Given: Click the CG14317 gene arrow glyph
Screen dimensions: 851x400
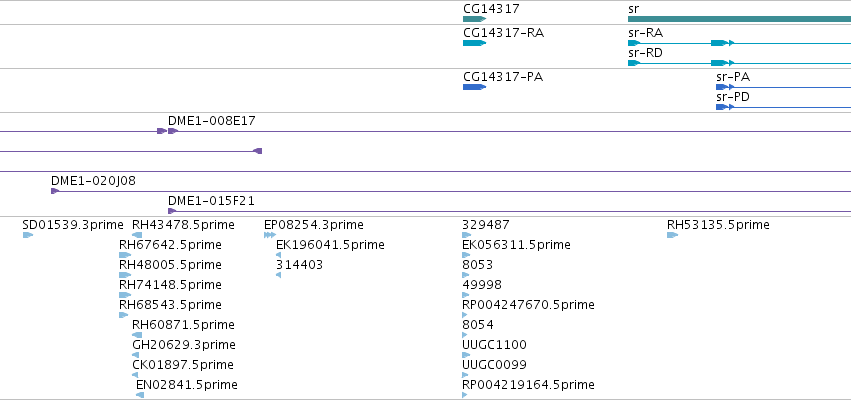Looking at the screenshot, I should click(474, 19).
